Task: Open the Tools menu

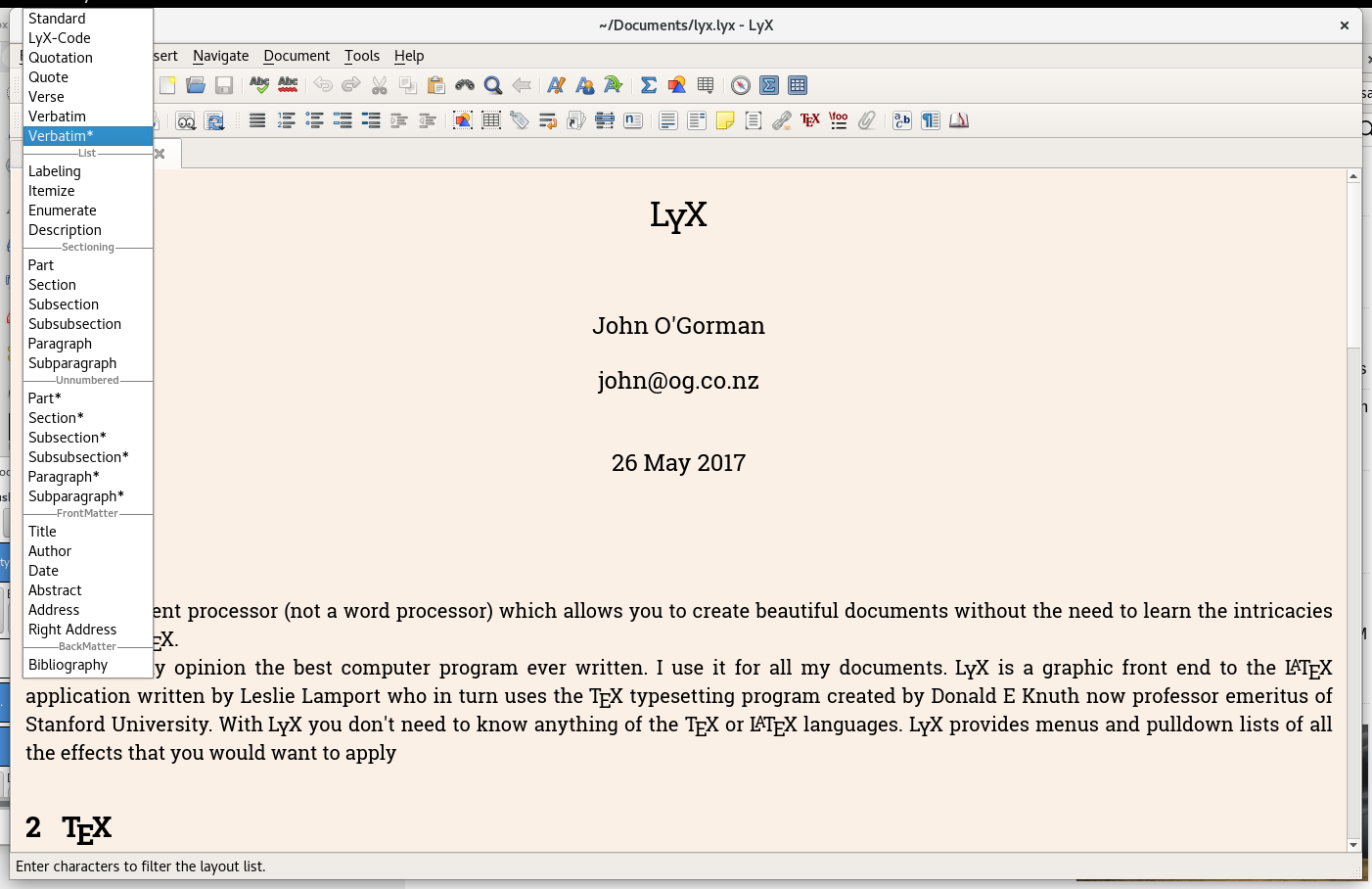Action: click(x=362, y=56)
